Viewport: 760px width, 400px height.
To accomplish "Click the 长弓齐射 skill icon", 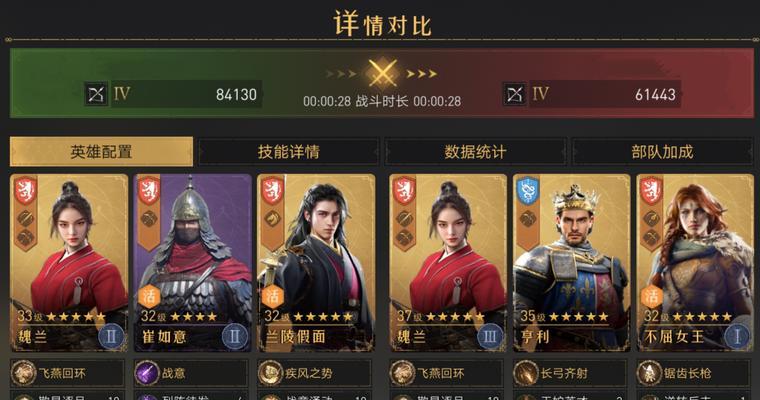I will point(526,373).
